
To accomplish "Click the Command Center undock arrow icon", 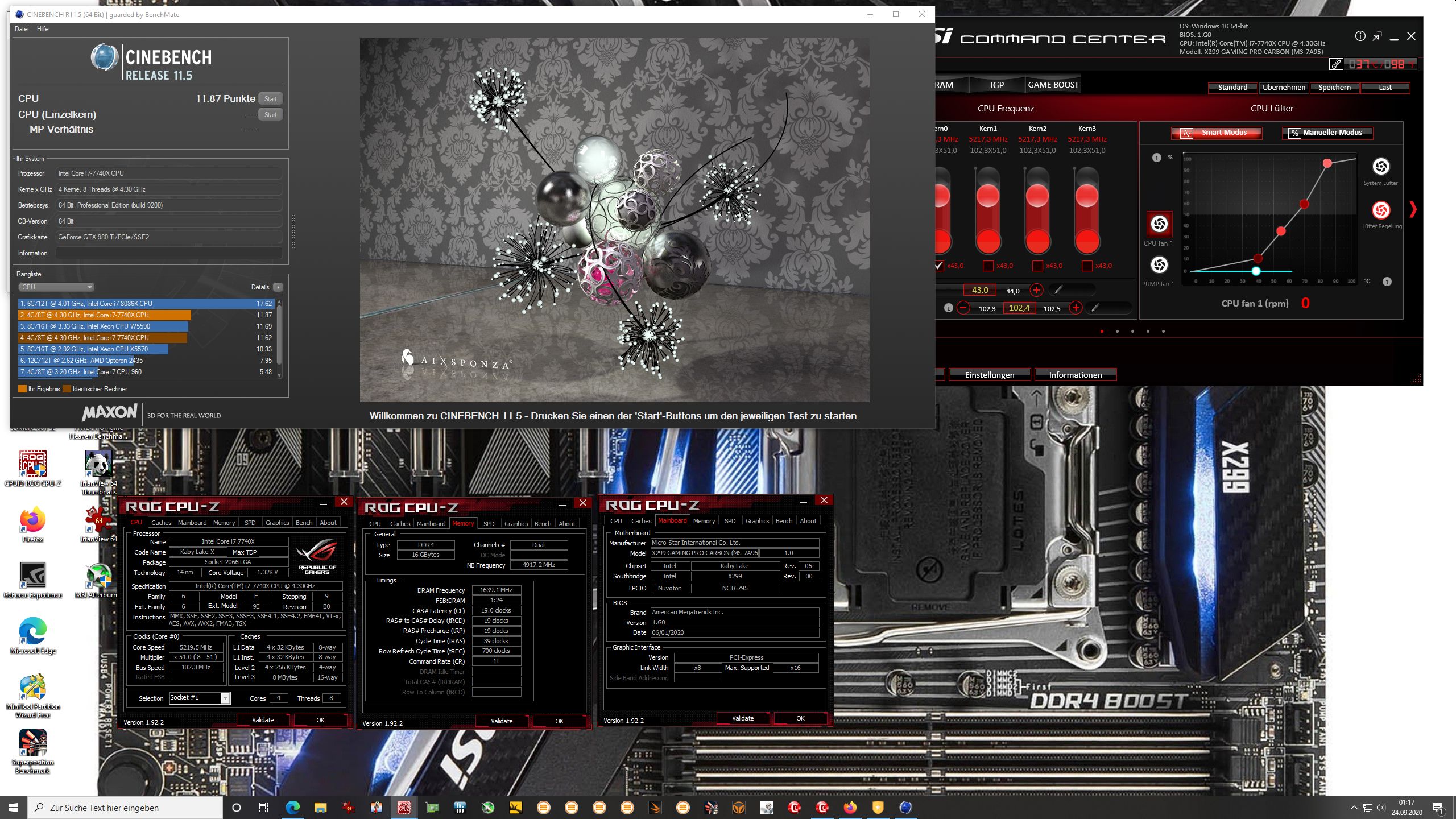I will (x=1377, y=36).
